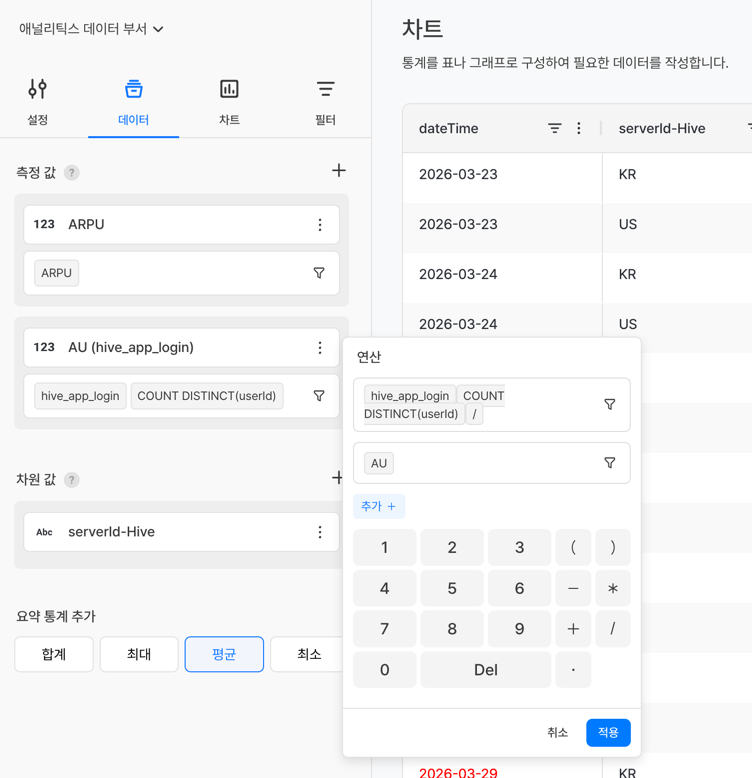Open the ARPU measure more options menu
Screen dimensions: 752x778
(x=320, y=225)
